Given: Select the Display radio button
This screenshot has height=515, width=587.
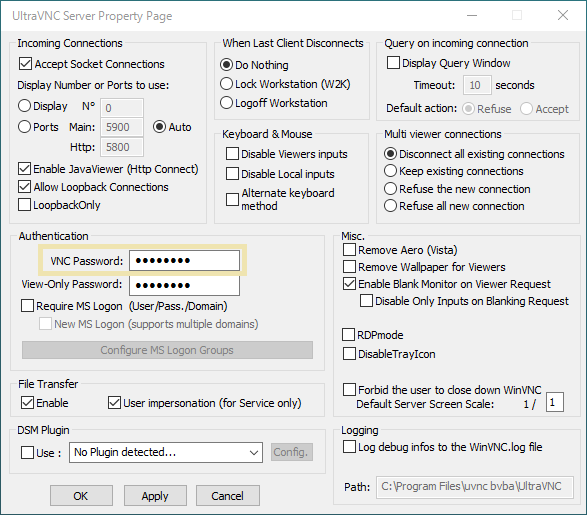Looking at the screenshot, I should pos(24,106).
